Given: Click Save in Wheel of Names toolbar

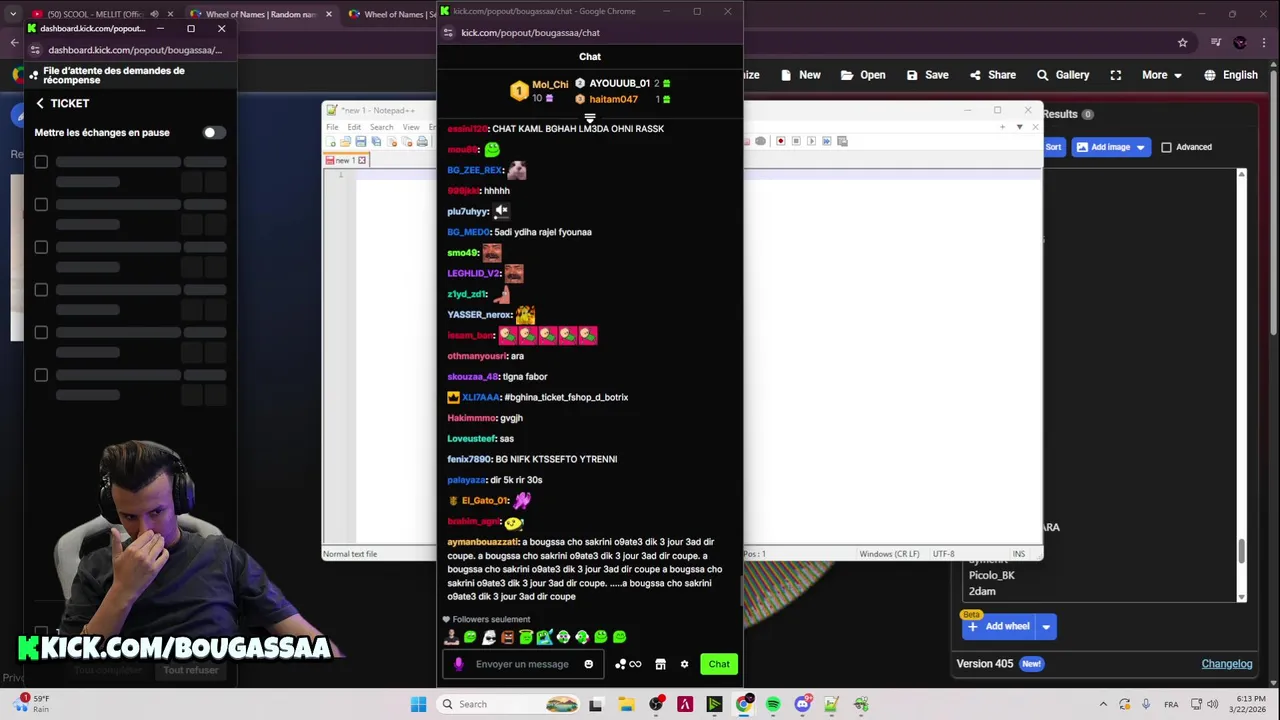Looking at the screenshot, I should pyautogui.click(x=927, y=75).
